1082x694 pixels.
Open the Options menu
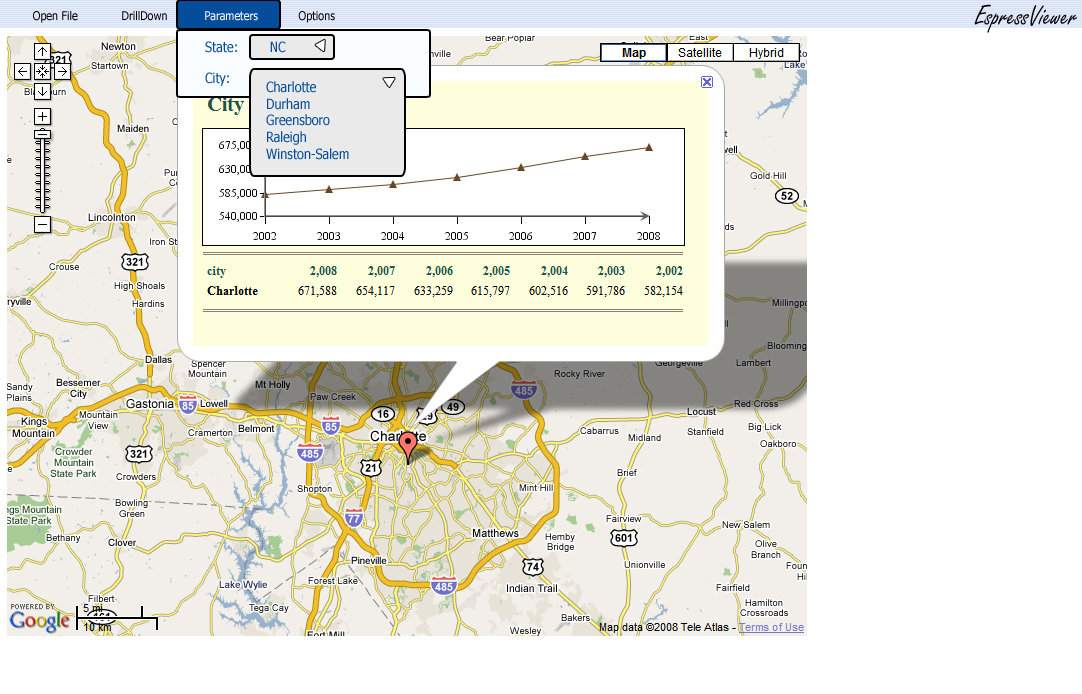(317, 16)
